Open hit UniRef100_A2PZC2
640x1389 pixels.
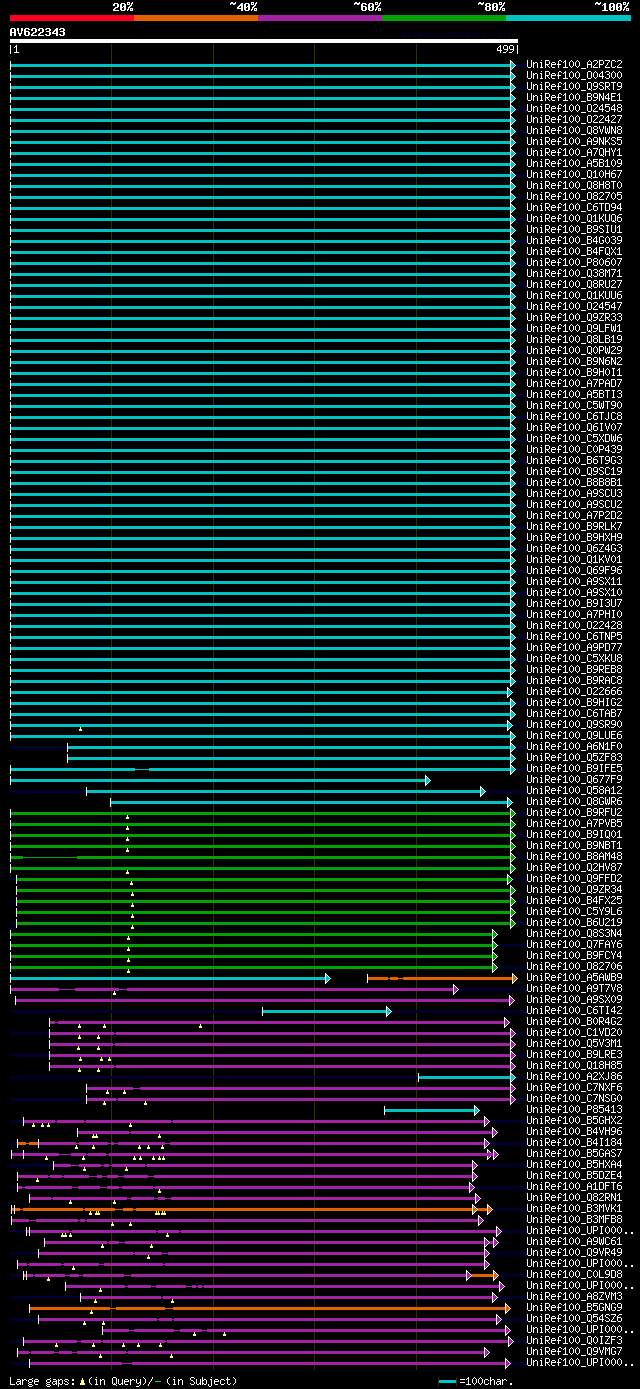(574, 65)
